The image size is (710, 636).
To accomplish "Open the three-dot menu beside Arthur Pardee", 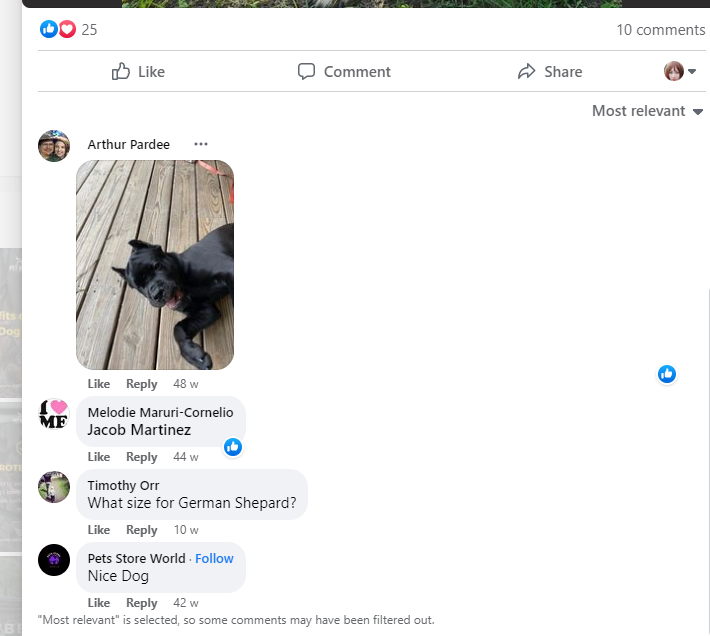I will point(201,144).
